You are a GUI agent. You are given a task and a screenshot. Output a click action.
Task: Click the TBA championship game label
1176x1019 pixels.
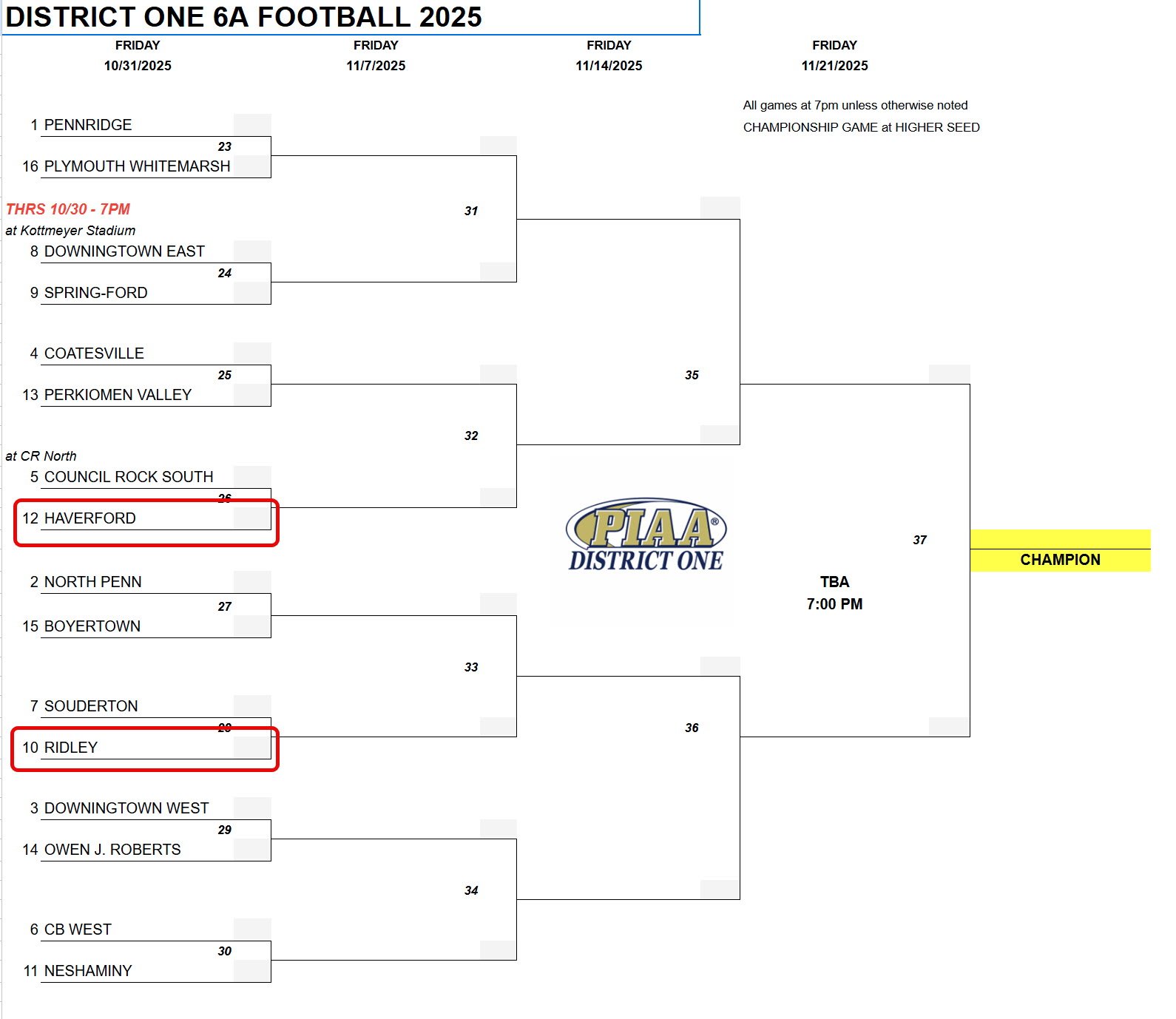834,582
